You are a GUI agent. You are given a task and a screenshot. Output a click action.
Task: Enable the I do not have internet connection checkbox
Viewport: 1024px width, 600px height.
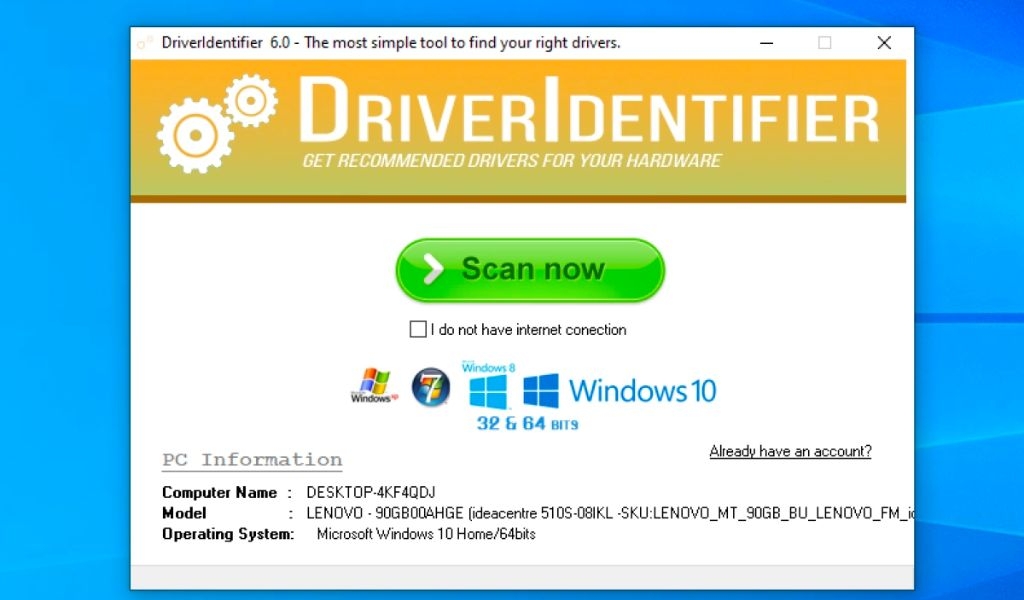tap(417, 329)
